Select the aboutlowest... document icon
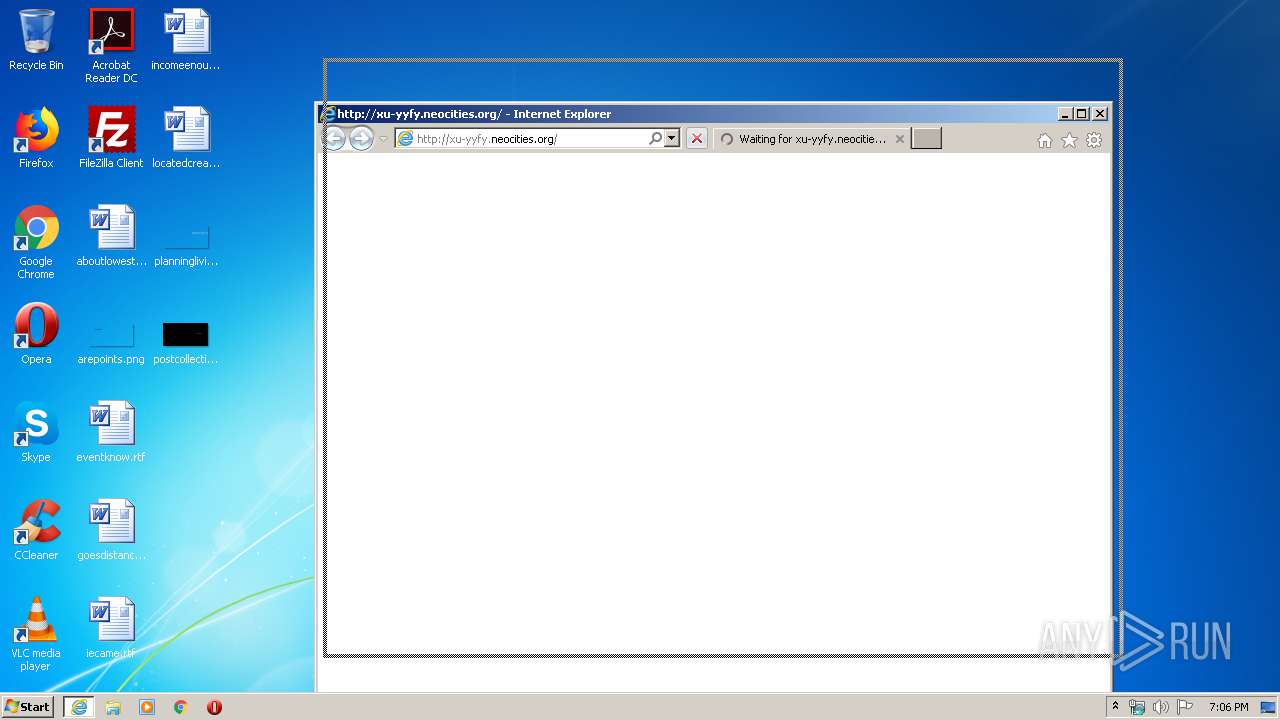The image size is (1280, 720). tap(111, 236)
